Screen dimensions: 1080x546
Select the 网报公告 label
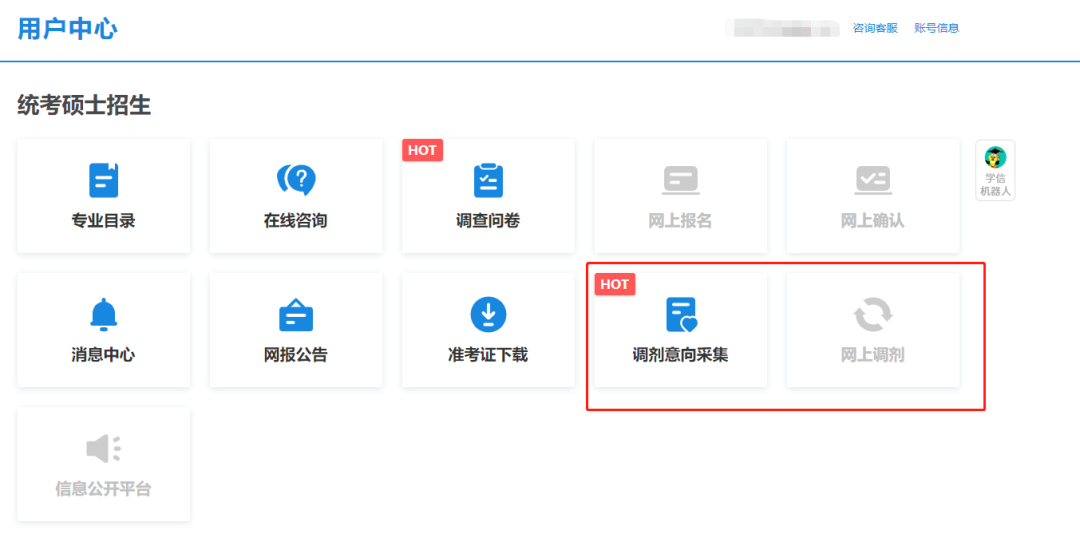[296, 355]
